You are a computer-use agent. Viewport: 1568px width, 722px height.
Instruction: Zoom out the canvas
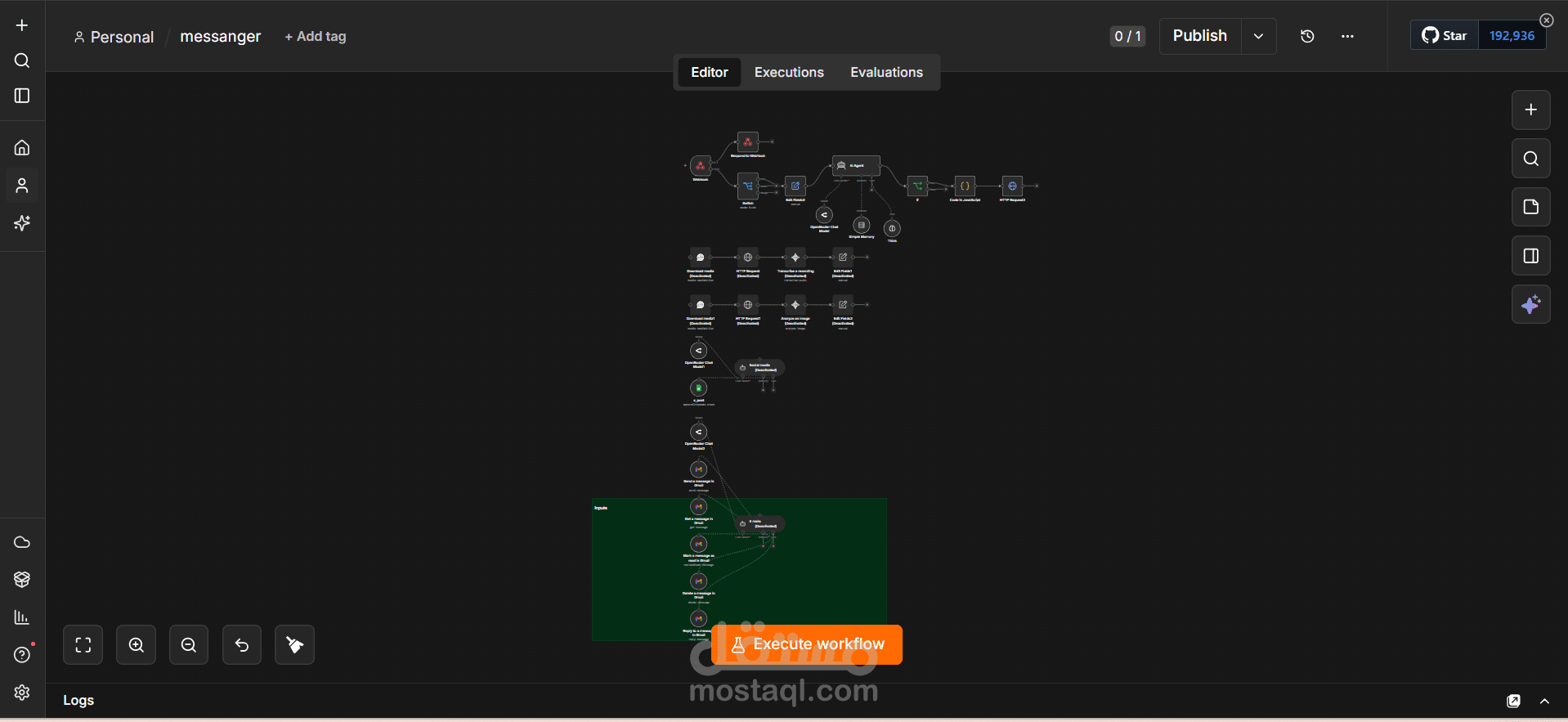pyautogui.click(x=189, y=645)
